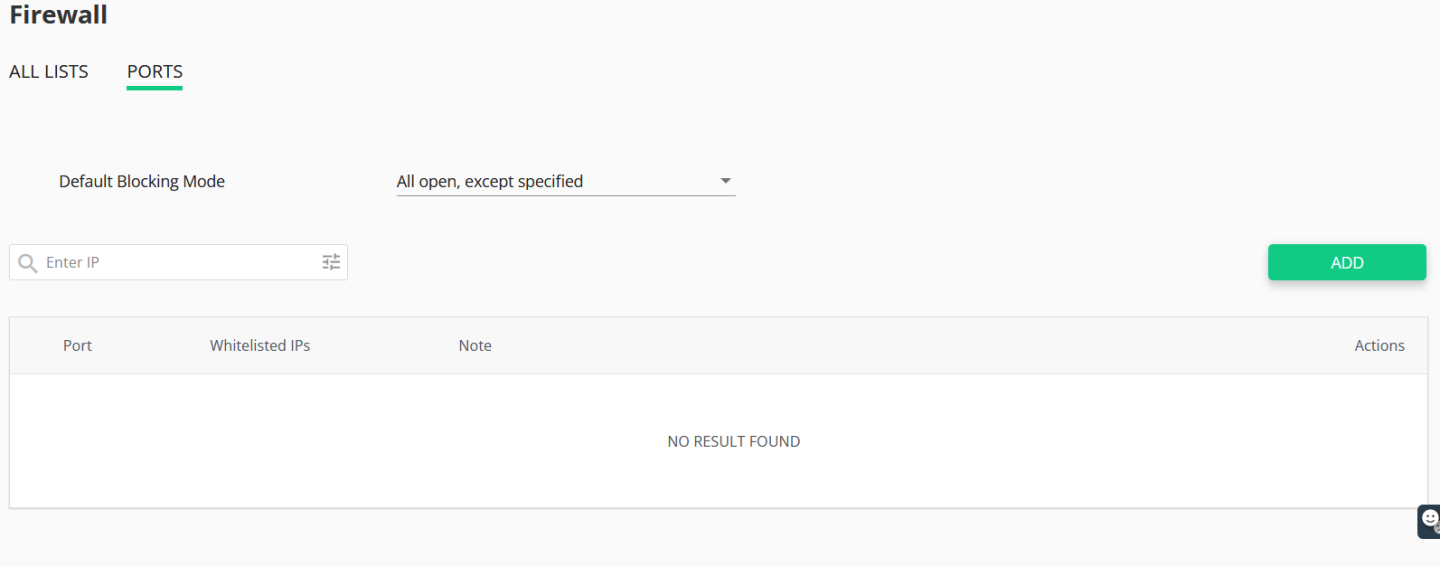The width and height of the screenshot is (1440, 567).
Task: Click the Default Blocking Mode label
Action: pos(142,181)
